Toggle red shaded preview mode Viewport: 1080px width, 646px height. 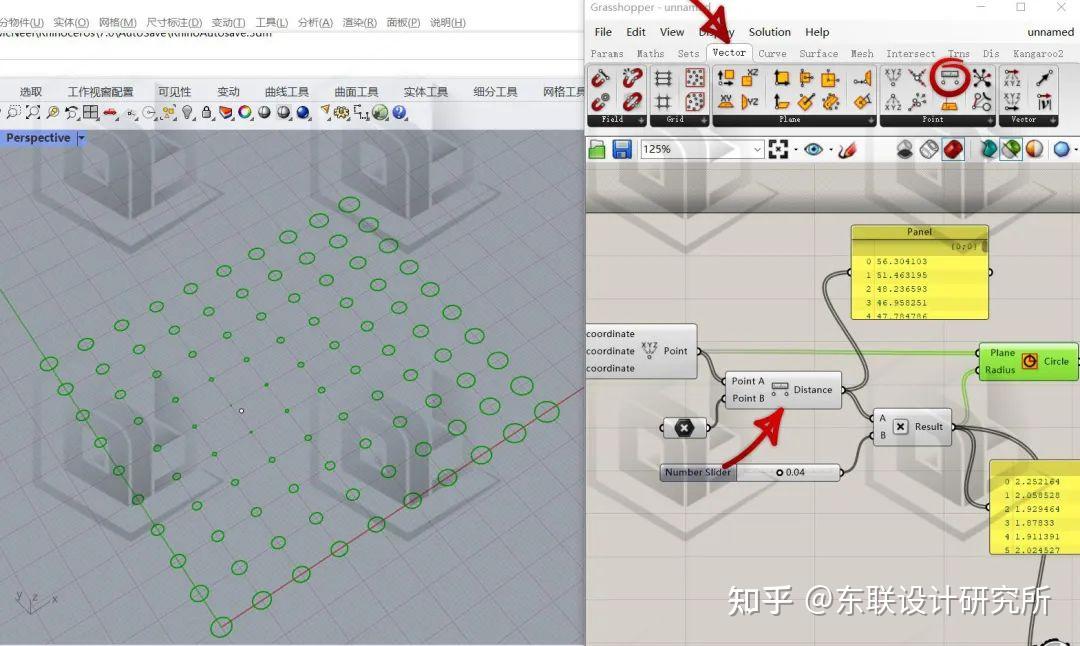coord(953,149)
